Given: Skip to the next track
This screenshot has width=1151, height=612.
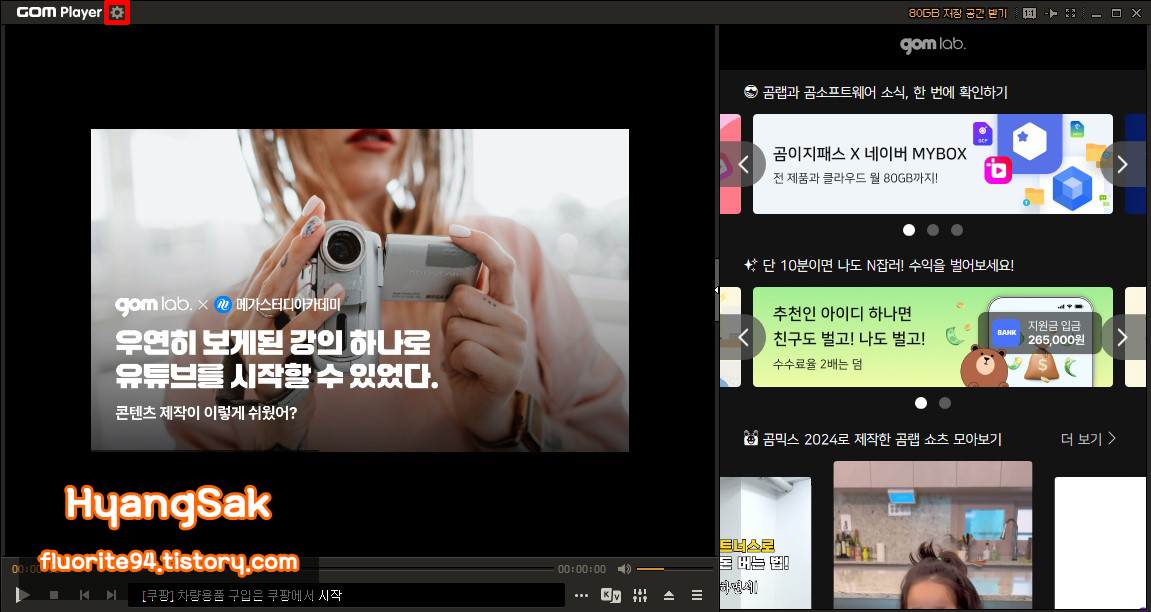Looking at the screenshot, I should pyautogui.click(x=111, y=595).
